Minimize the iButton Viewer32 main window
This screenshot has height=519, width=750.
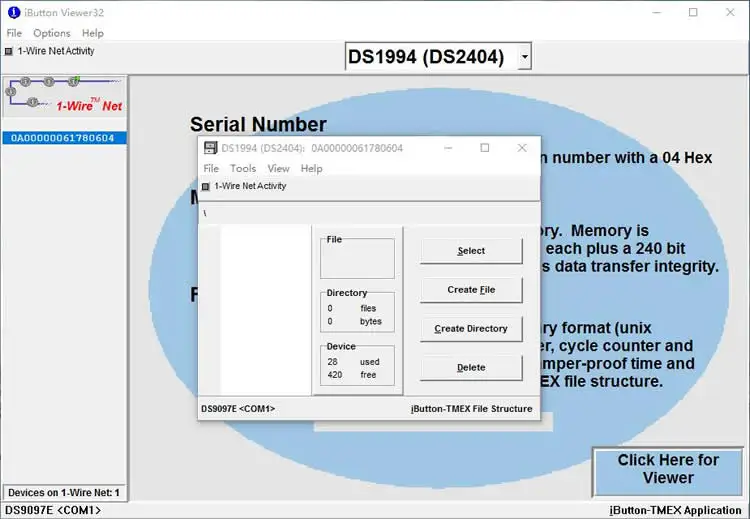point(657,12)
